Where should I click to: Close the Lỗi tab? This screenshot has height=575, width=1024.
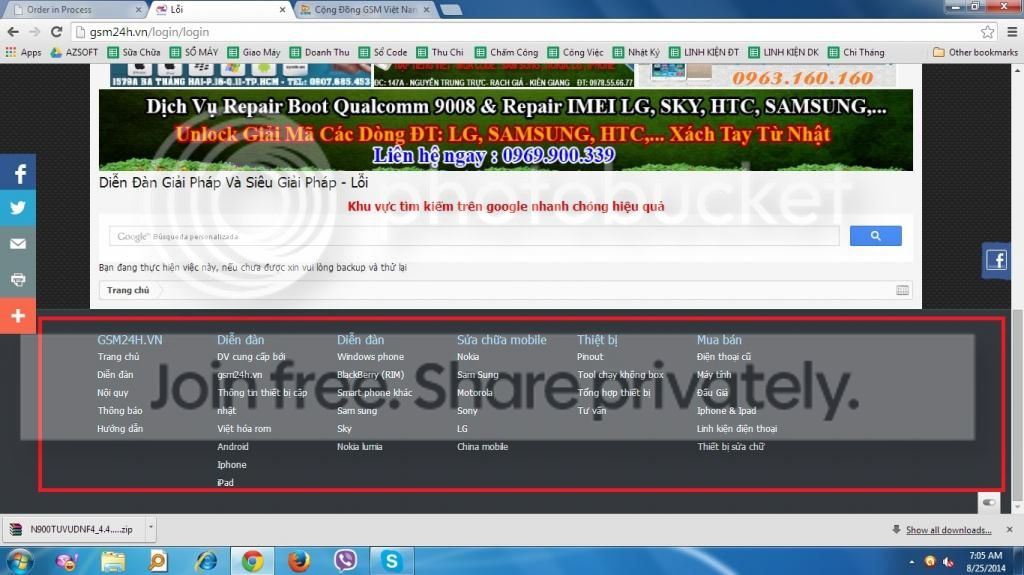[282, 10]
